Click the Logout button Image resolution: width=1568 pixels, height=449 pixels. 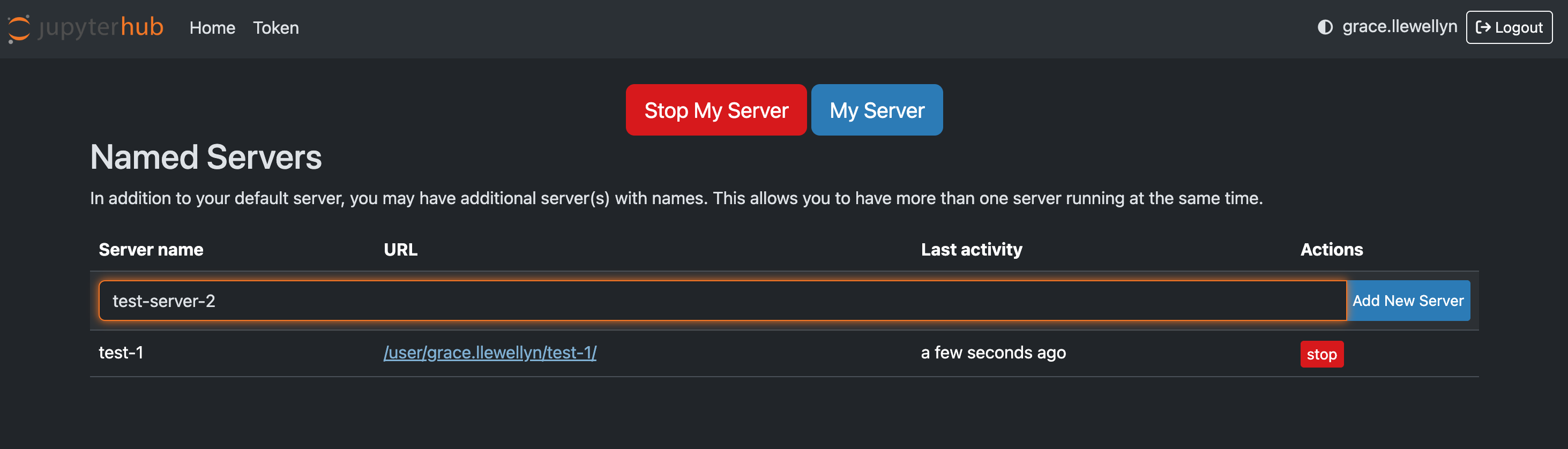click(1509, 27)
